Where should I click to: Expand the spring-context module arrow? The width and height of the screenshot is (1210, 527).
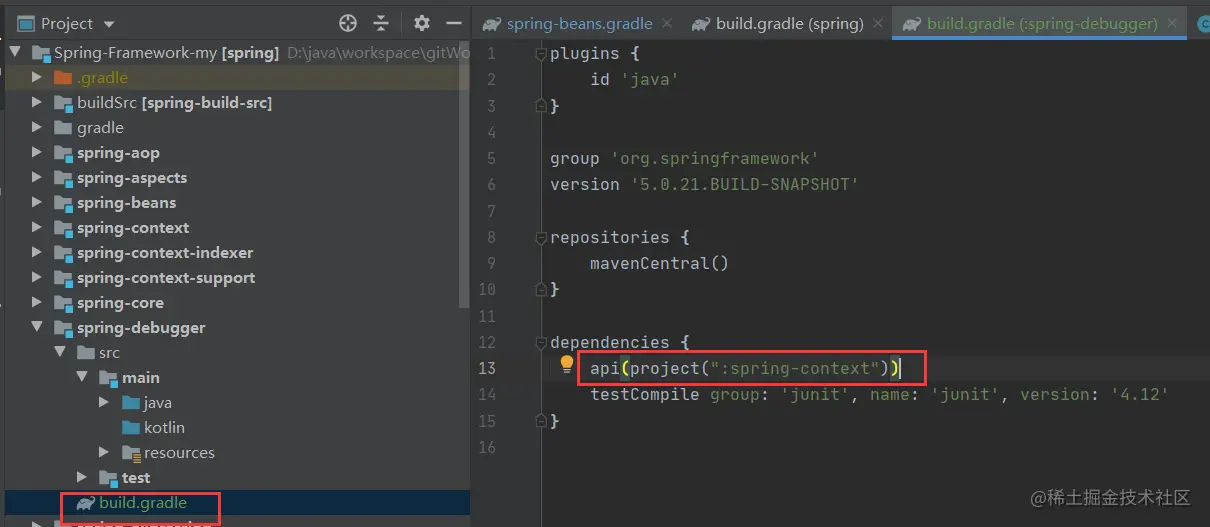[x=37, y=227]
